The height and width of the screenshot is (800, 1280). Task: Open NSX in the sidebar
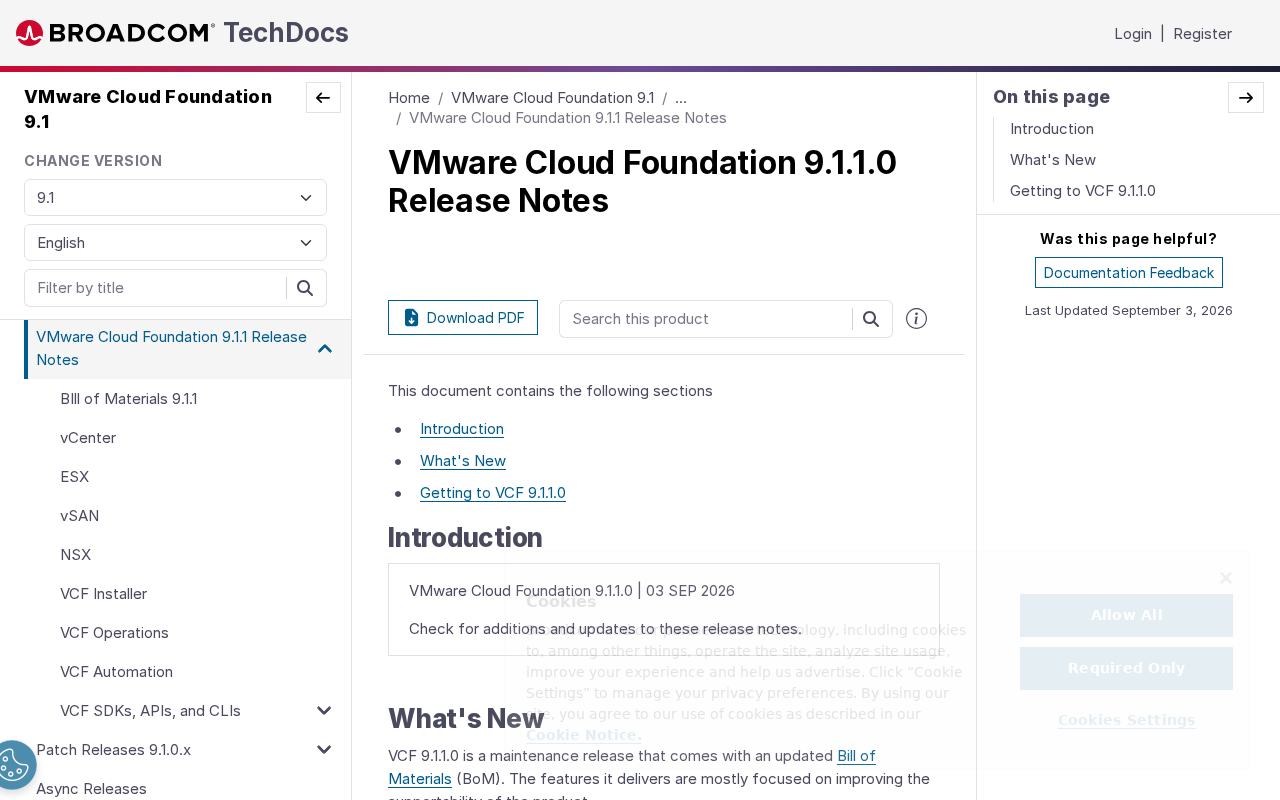[x=76, y=555]
